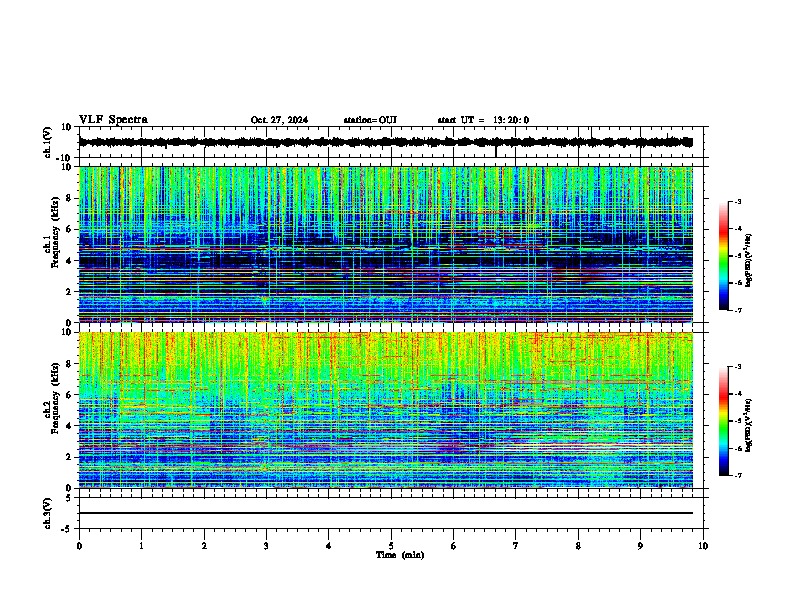
Task: Click the time axis tick label "6"
Action: click(454, 546)
